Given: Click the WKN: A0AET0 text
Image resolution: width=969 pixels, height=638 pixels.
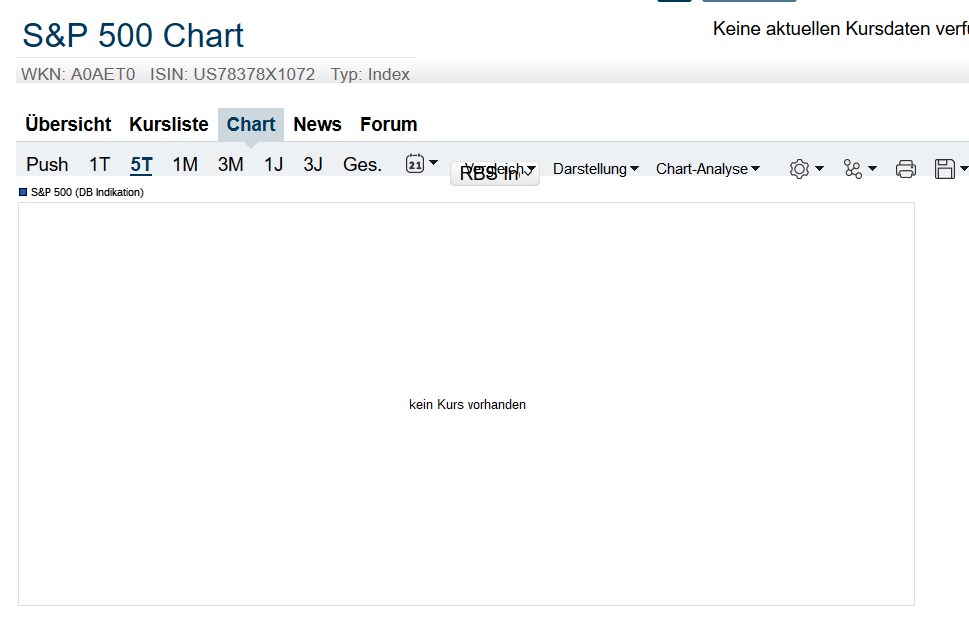Looking at the screenshot, I should point(78,74).
